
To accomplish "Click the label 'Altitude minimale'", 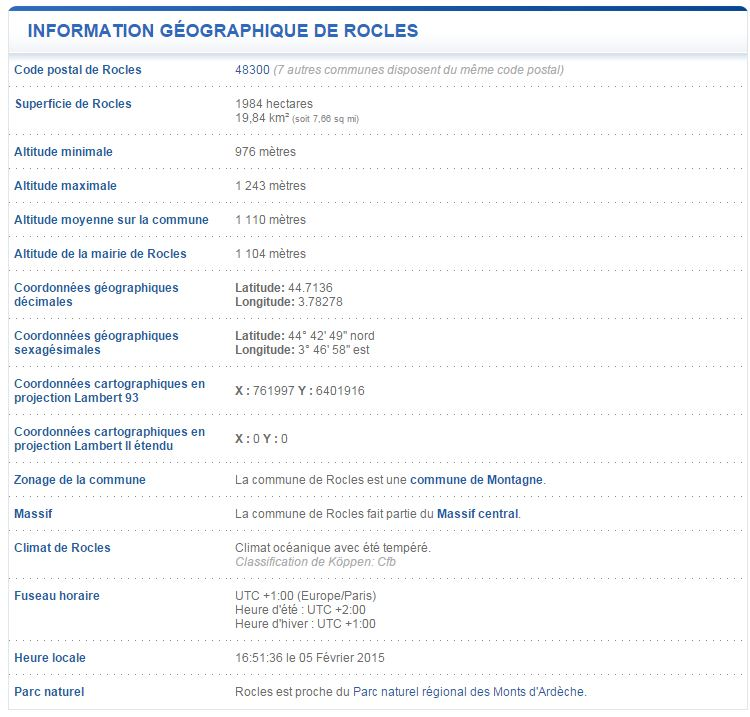I will 63,152.
